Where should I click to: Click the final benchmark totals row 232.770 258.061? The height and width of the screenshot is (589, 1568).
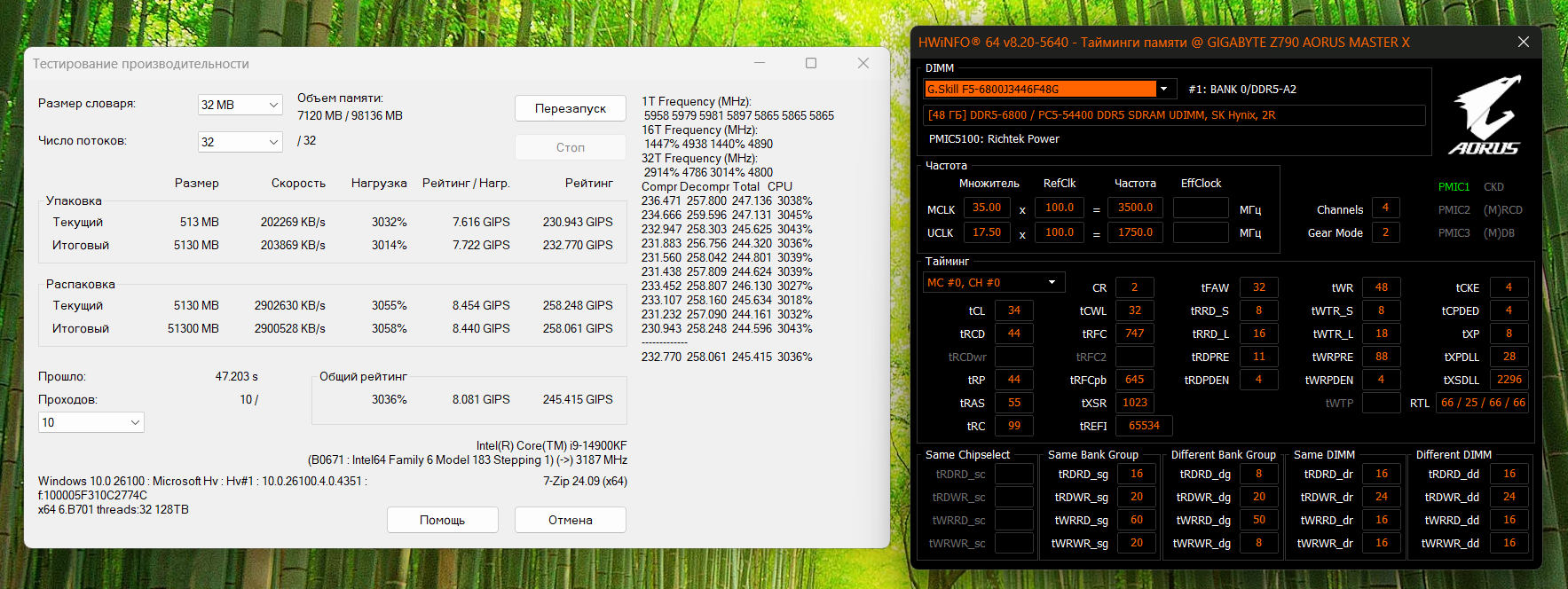click(727, 357)
